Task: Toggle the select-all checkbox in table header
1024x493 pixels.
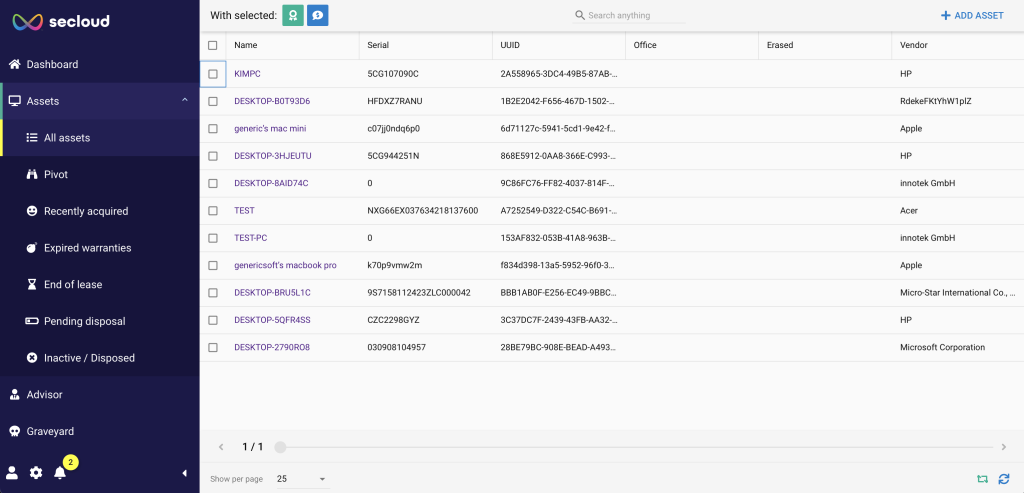Action: click(x=213, y=45)
